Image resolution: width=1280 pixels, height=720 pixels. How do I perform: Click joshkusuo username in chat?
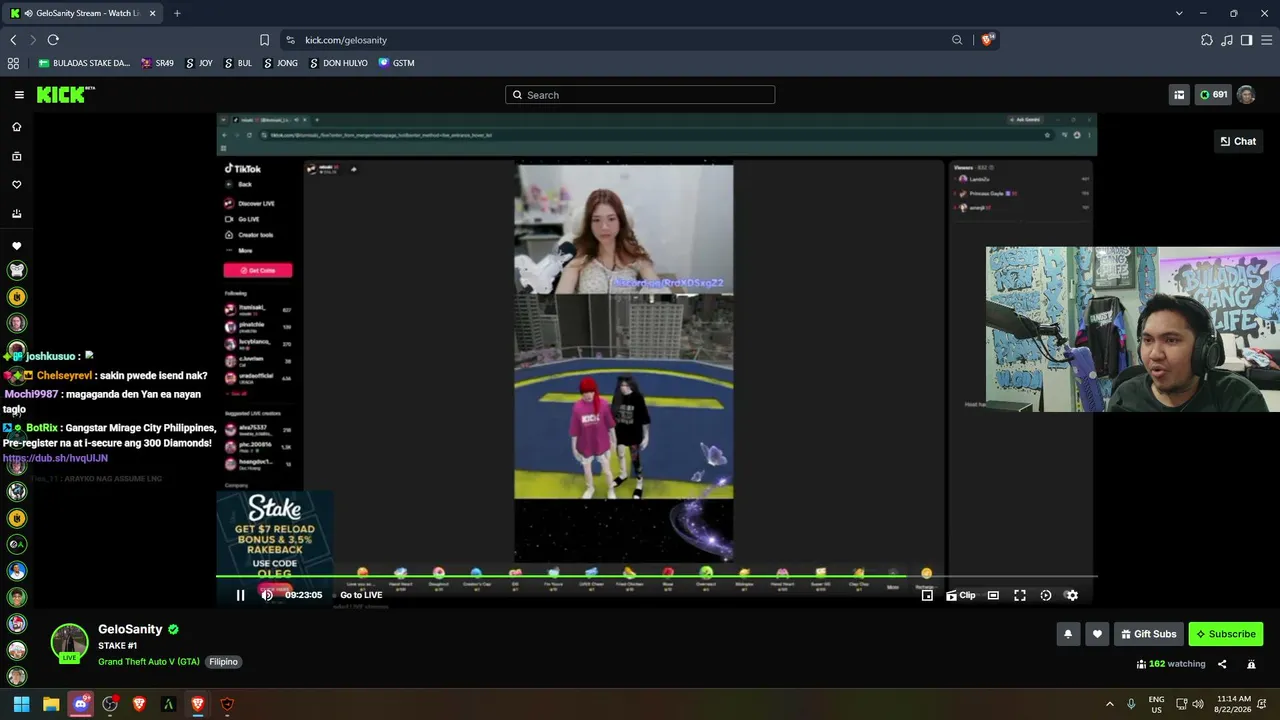(x=52, y=356)
